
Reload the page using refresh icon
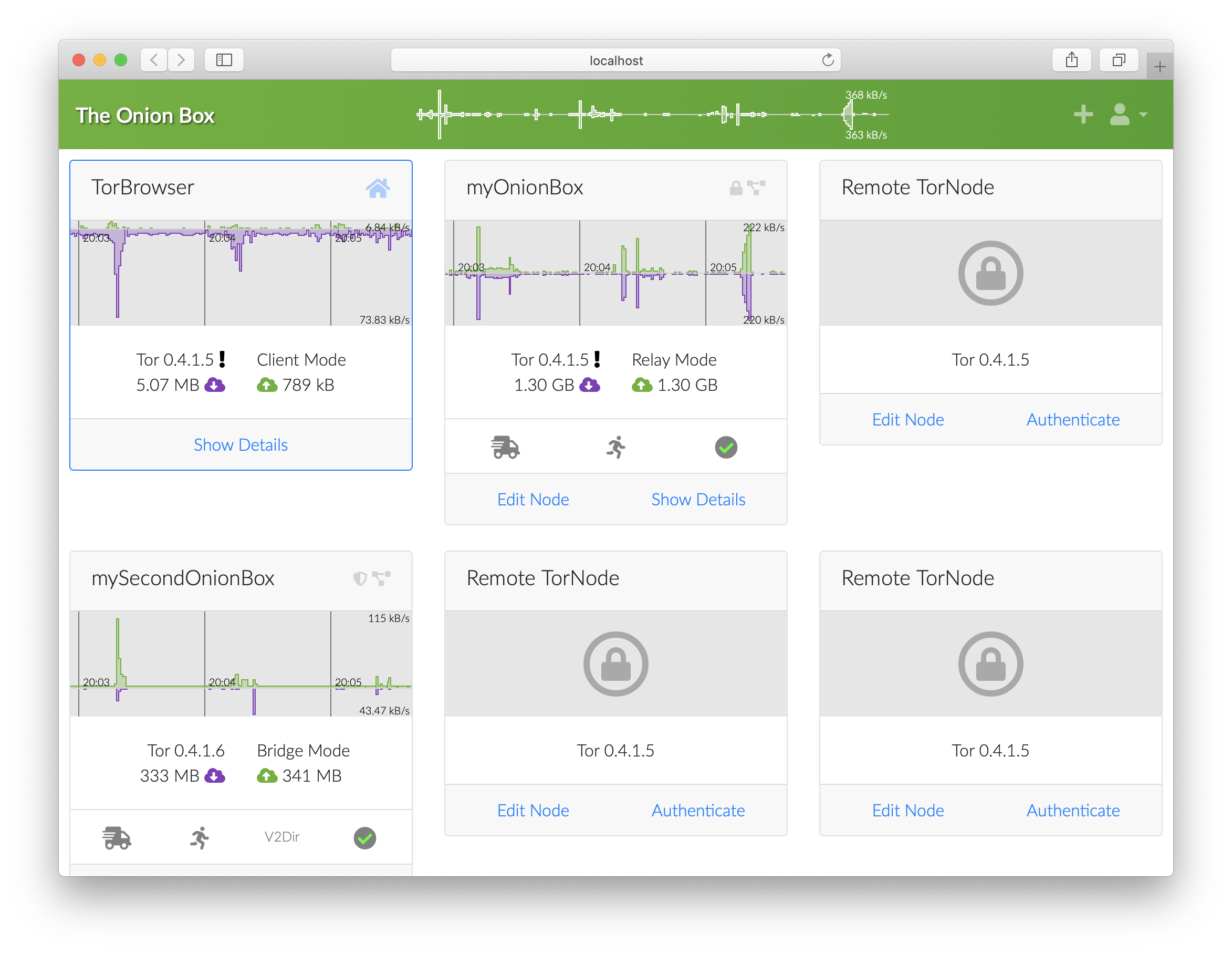pyautogui.click(x=828, y=60)
